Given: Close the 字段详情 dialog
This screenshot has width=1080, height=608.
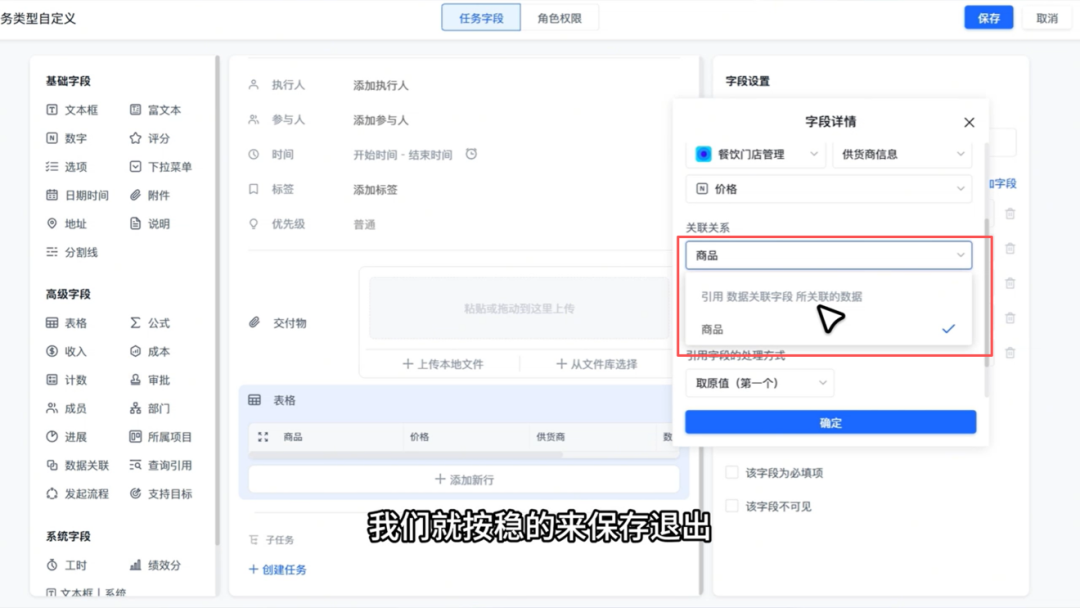Looking at the screenshot, I should pos(969,123).
